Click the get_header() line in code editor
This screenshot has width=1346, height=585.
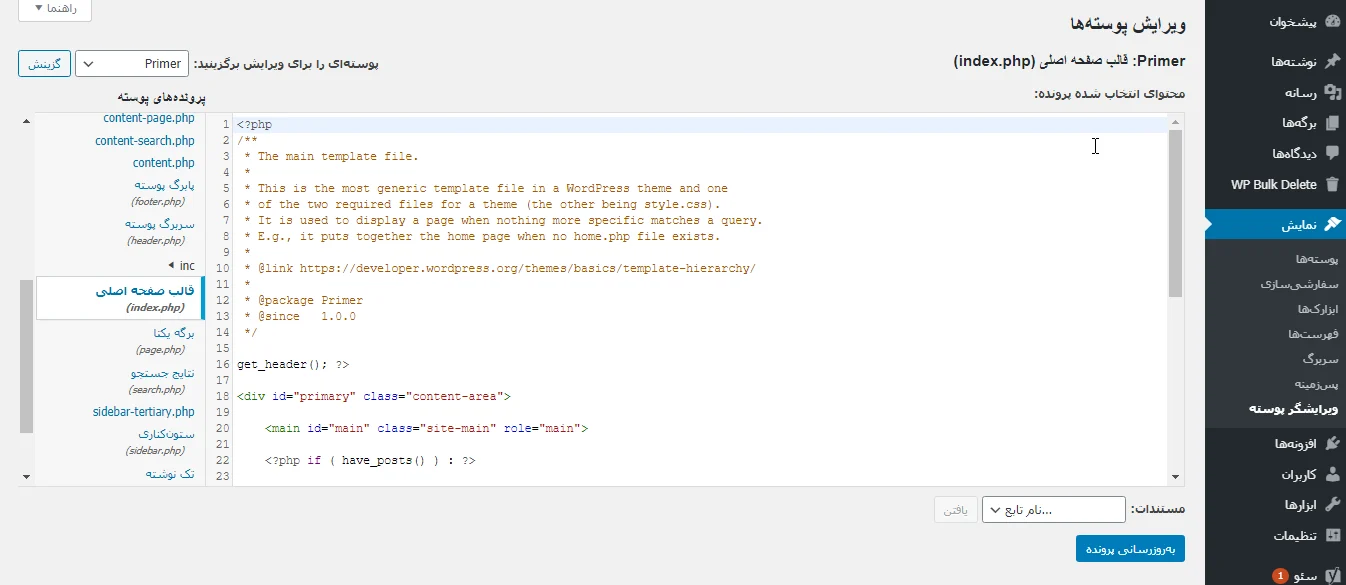[293, 365]
